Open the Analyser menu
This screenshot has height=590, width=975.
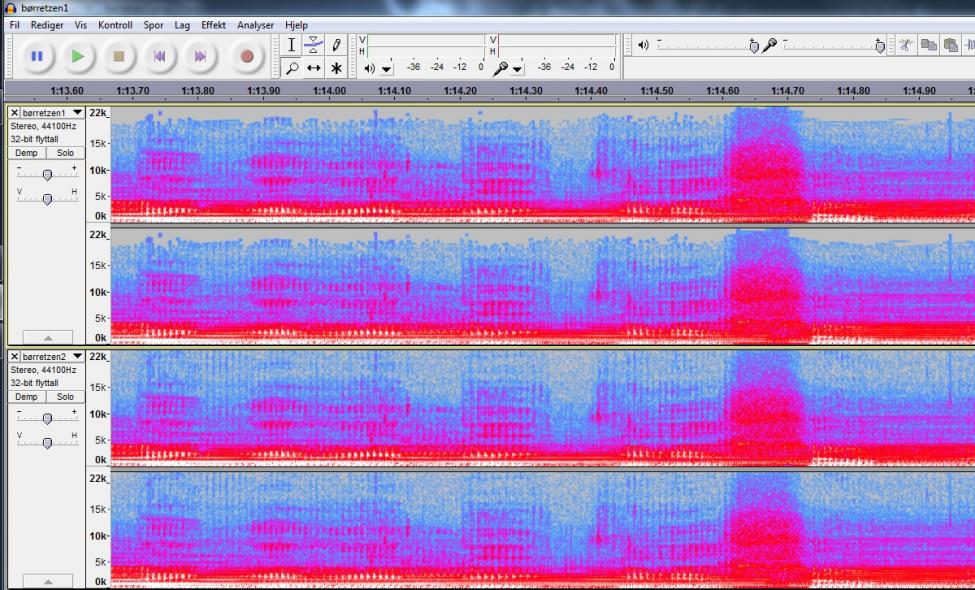(255, 25)
